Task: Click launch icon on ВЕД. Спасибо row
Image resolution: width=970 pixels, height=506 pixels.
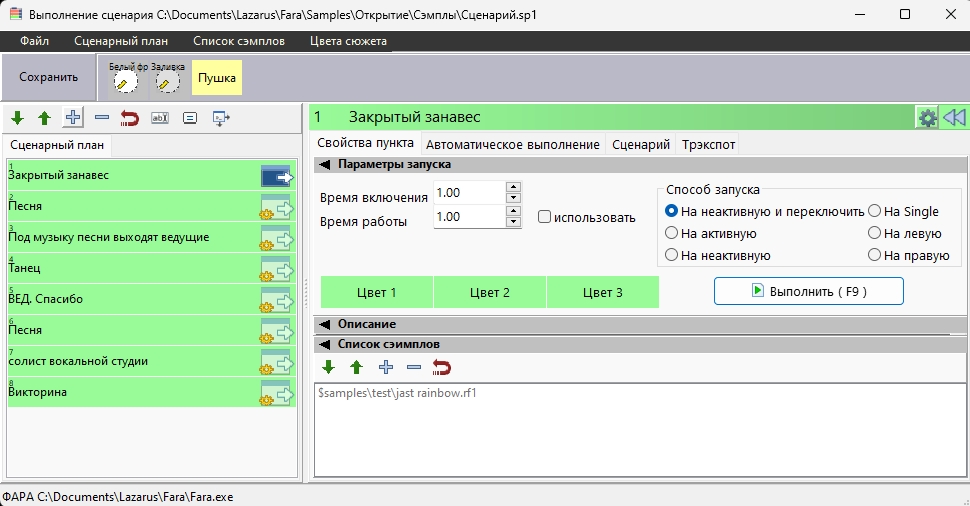Action: pos(277,300)
